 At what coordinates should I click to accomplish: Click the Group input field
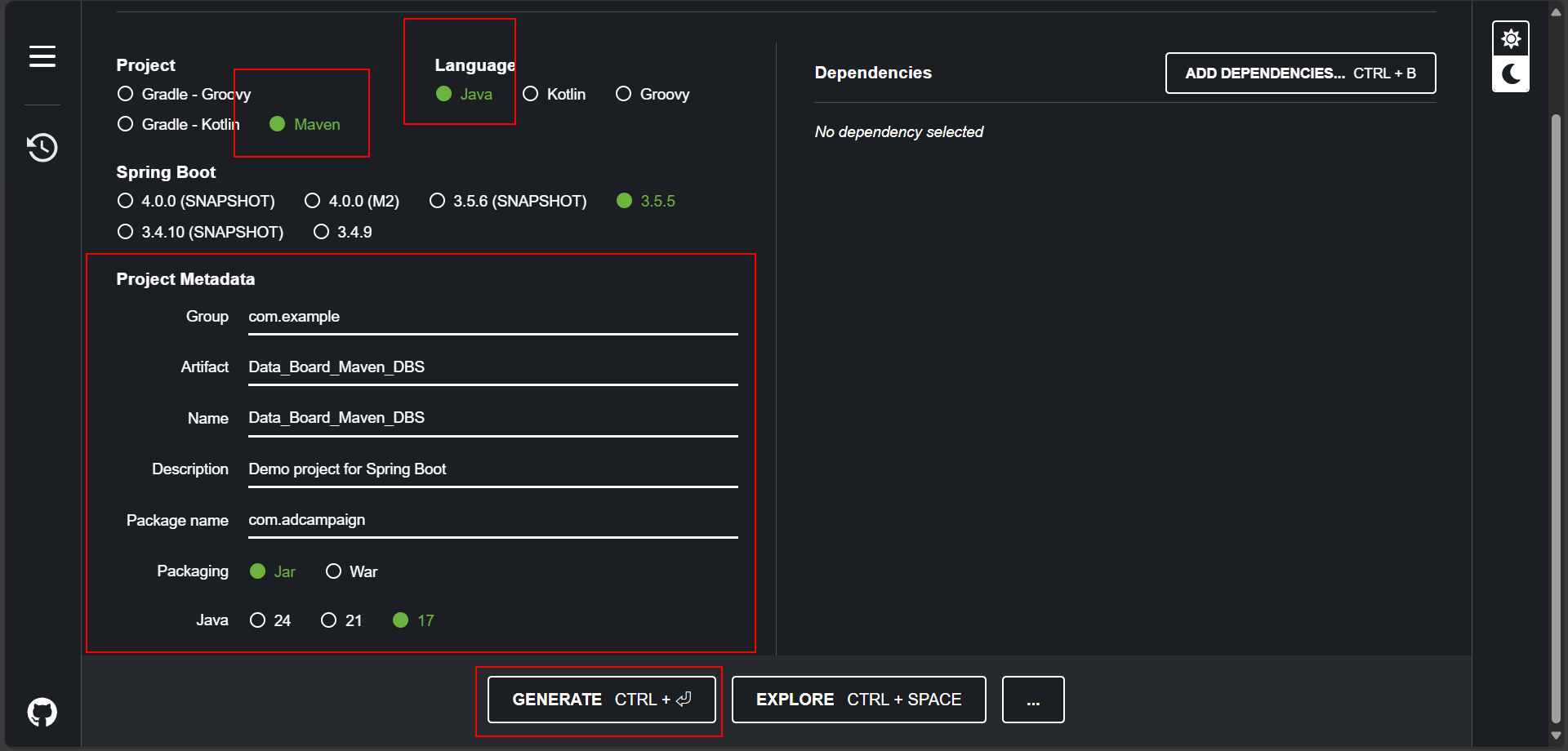coord(493,317)
